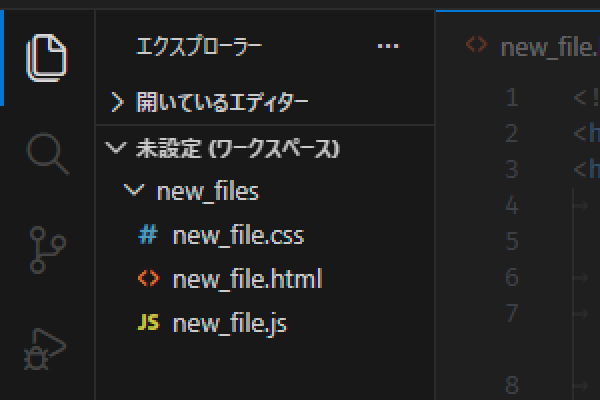Click line number 1 in the editor gutter
600x400 pixels.
coord(512,98)
